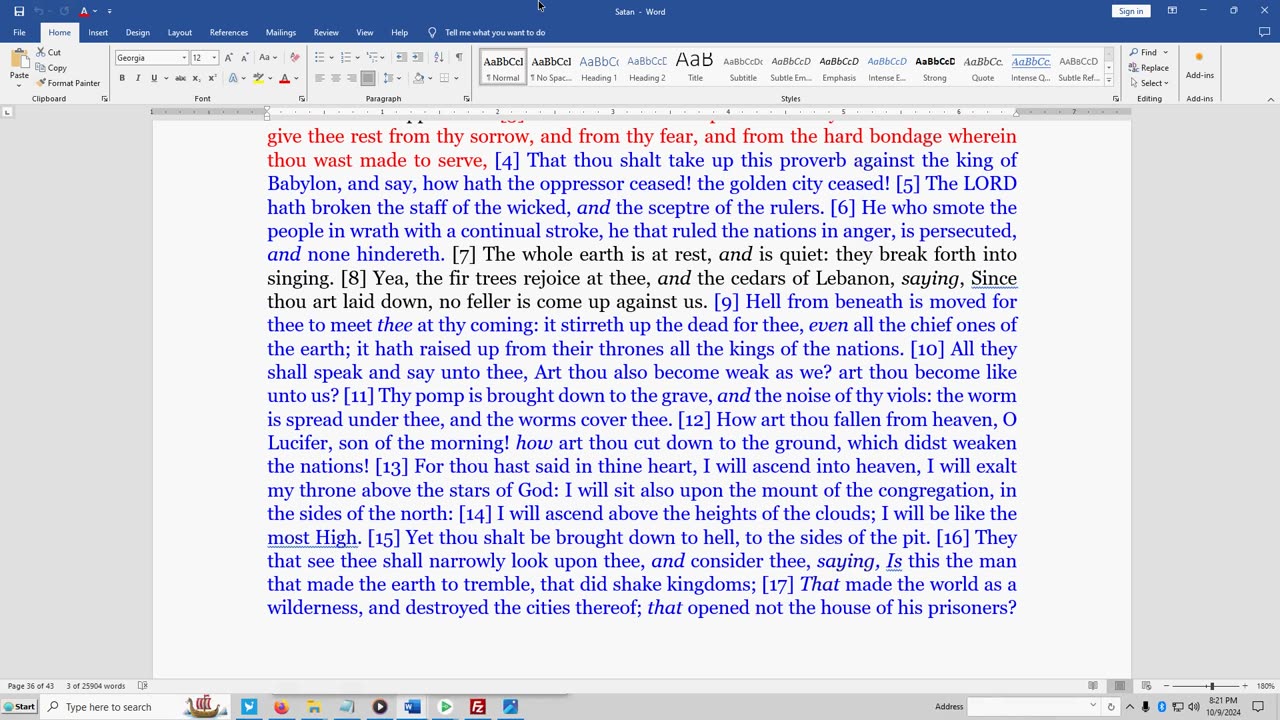Open the Select dropdown in the Editing group
This screenshot has height=720, width=1280.
[1149, 83]
